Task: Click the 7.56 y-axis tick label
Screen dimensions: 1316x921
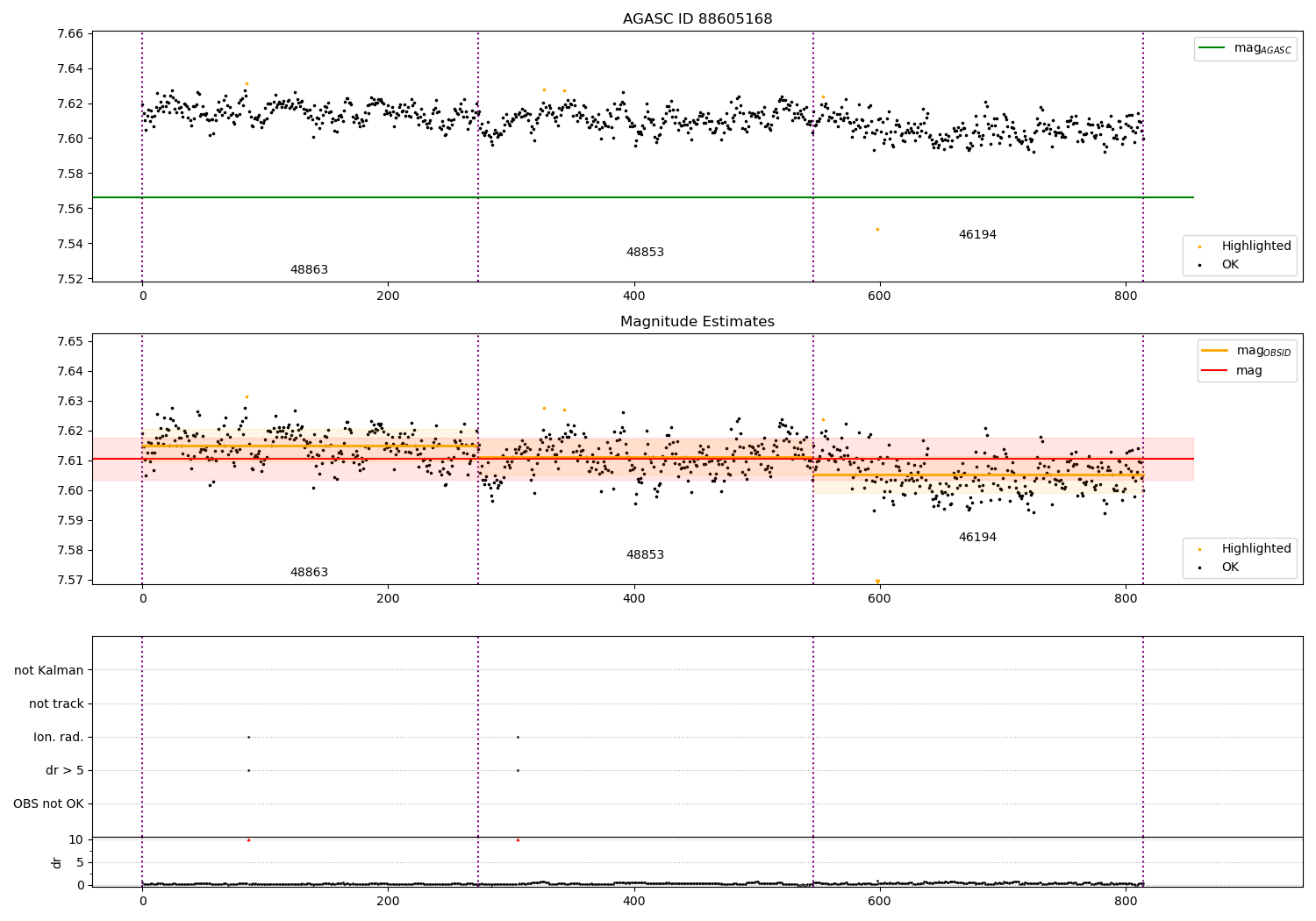Action: click(69, 209)
